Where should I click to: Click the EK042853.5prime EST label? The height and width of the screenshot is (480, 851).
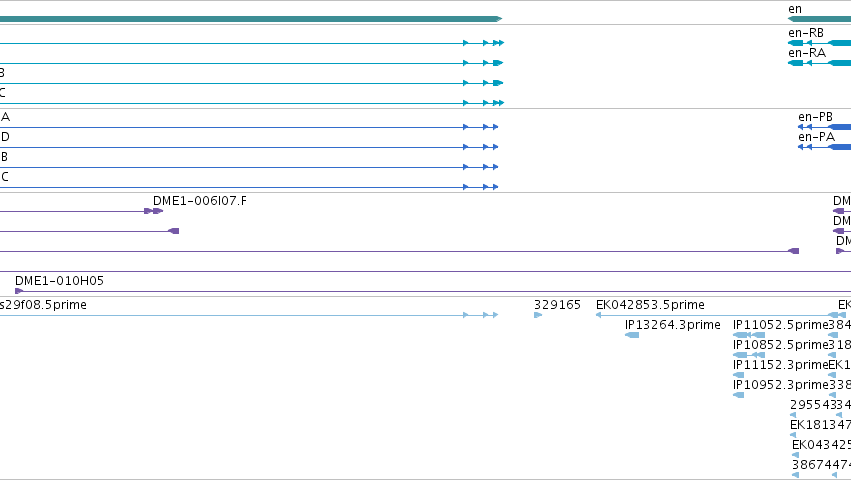click(650, 305)
